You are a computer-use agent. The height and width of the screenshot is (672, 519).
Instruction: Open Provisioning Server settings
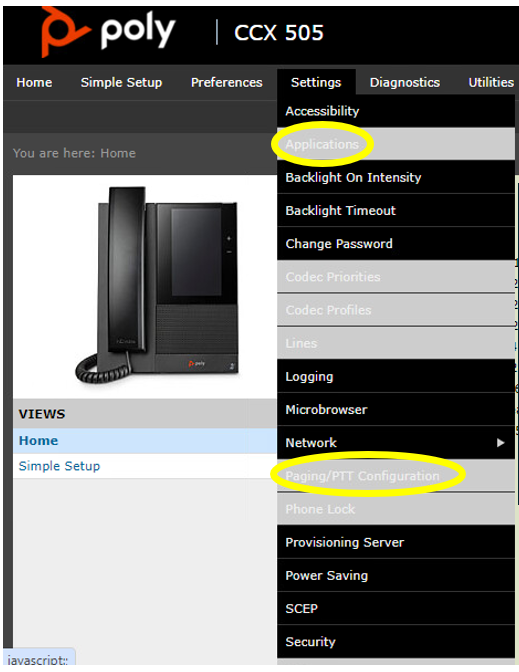point(396,542)
